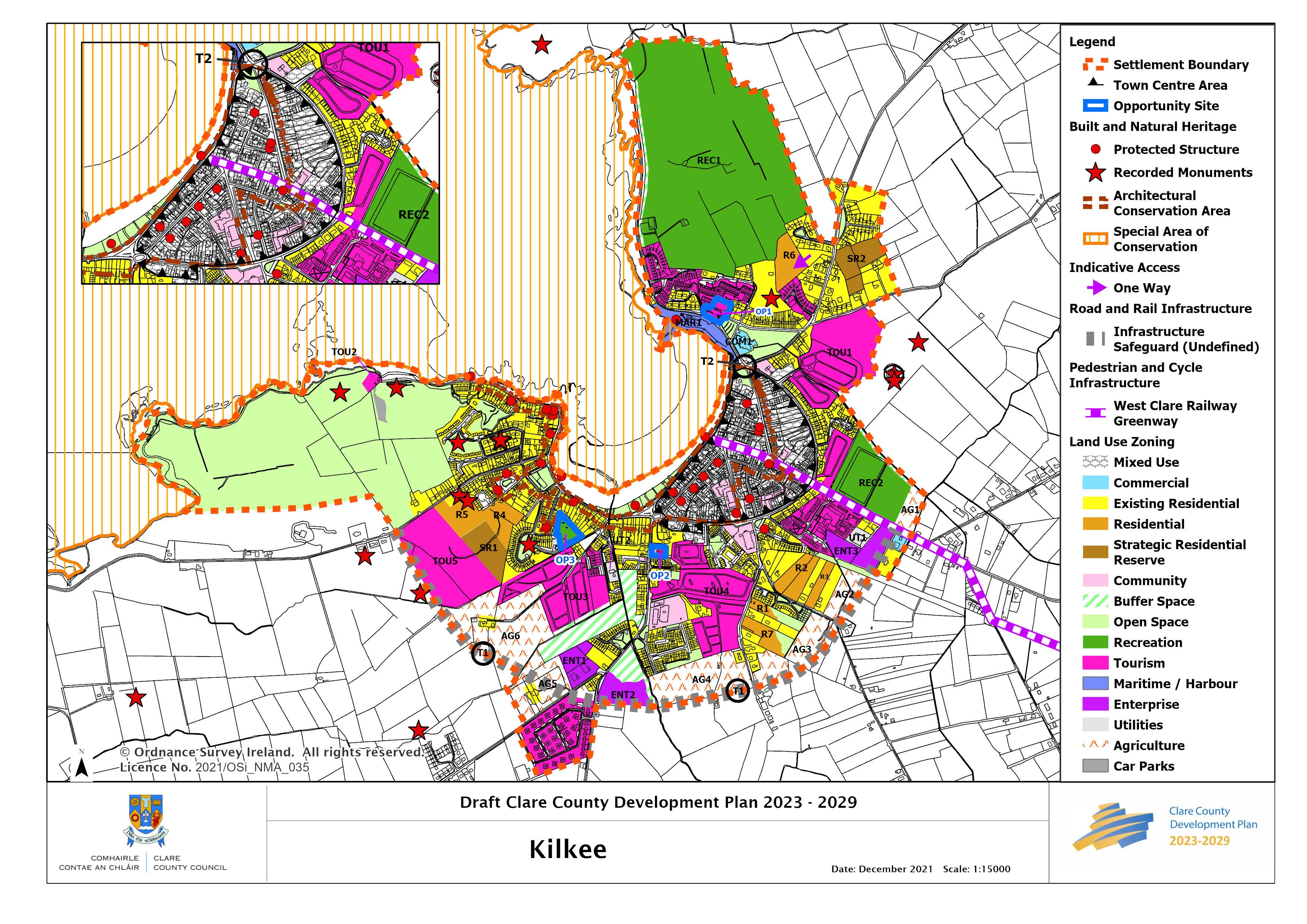Click the Recorded Monuments red star legend icon
The width and height of the screenshot is (1307, 924).
tap(1095, 173)
